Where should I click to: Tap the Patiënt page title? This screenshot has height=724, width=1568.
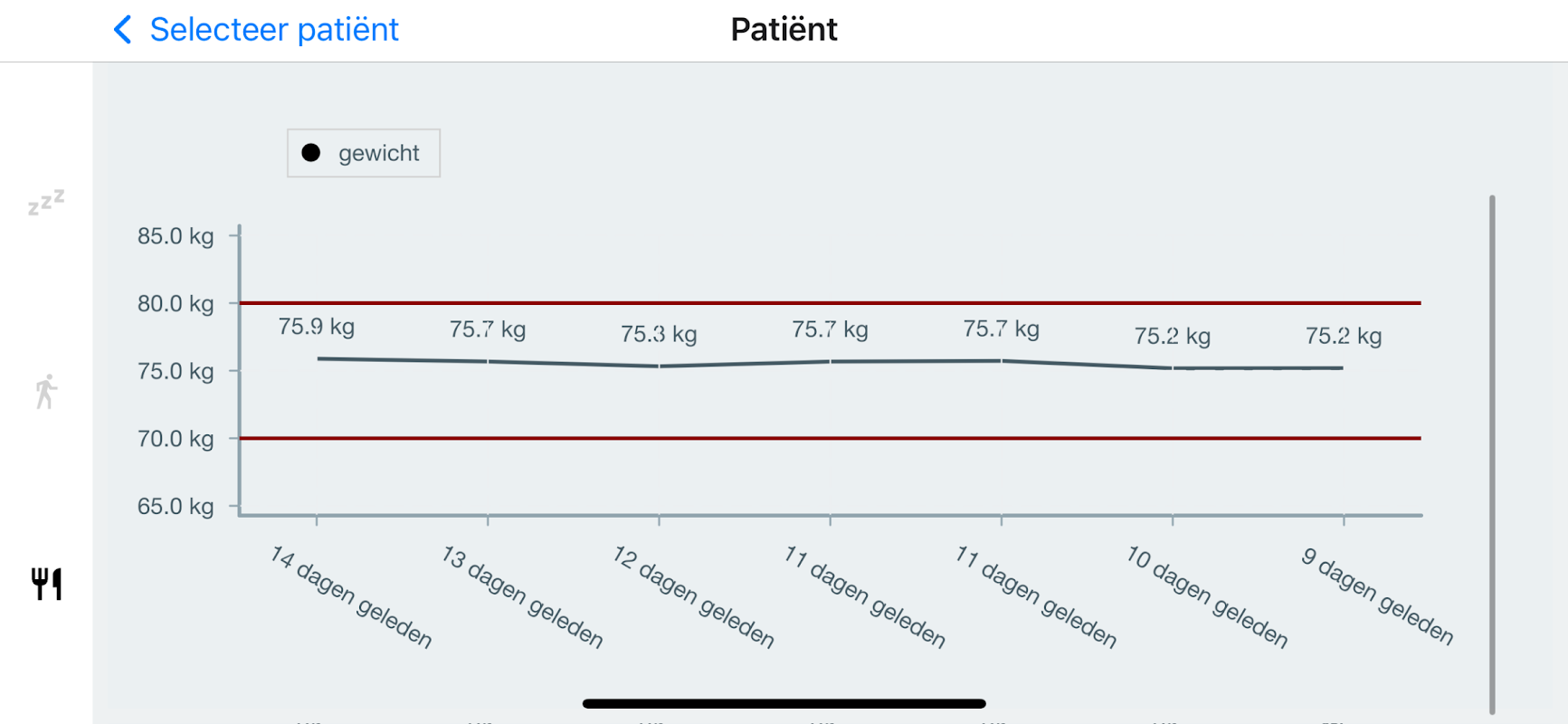784,30
